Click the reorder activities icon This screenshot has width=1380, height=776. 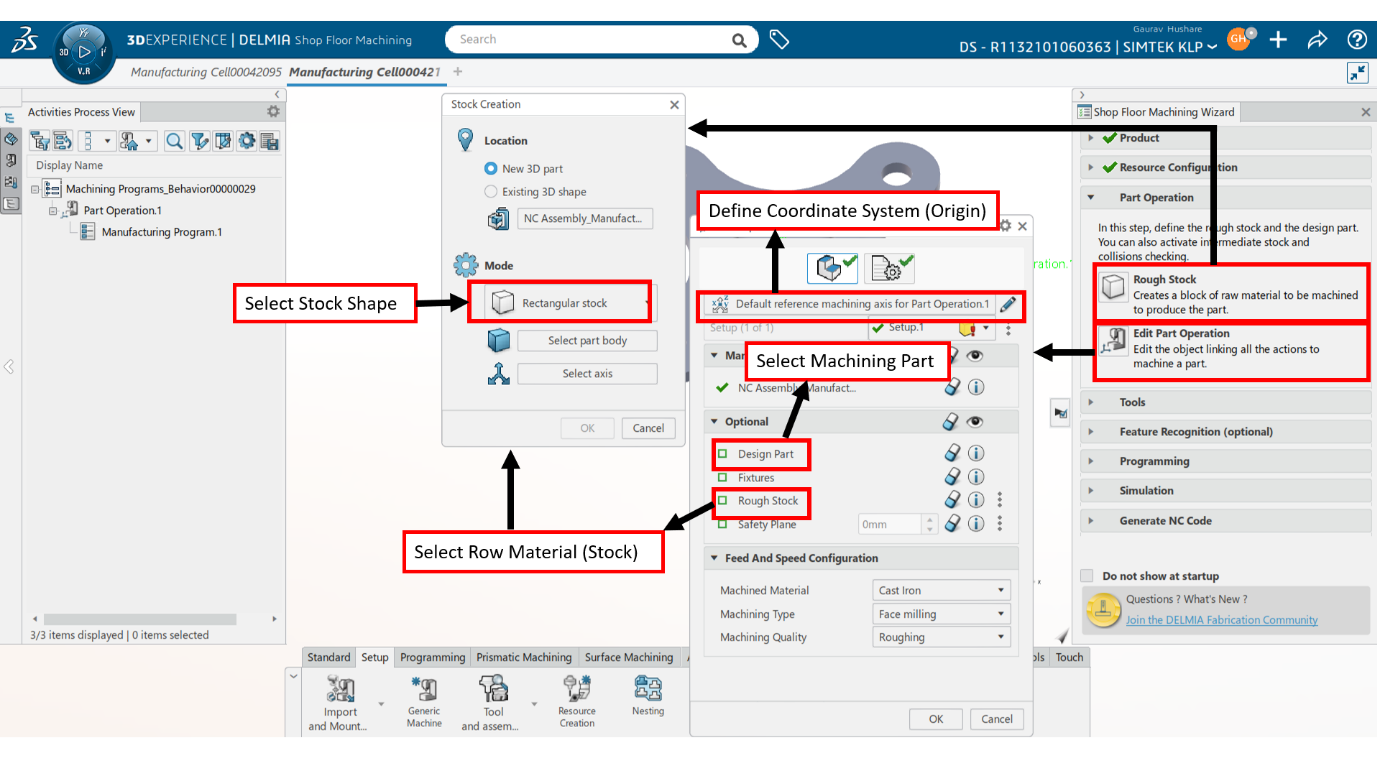coord(62,141)
